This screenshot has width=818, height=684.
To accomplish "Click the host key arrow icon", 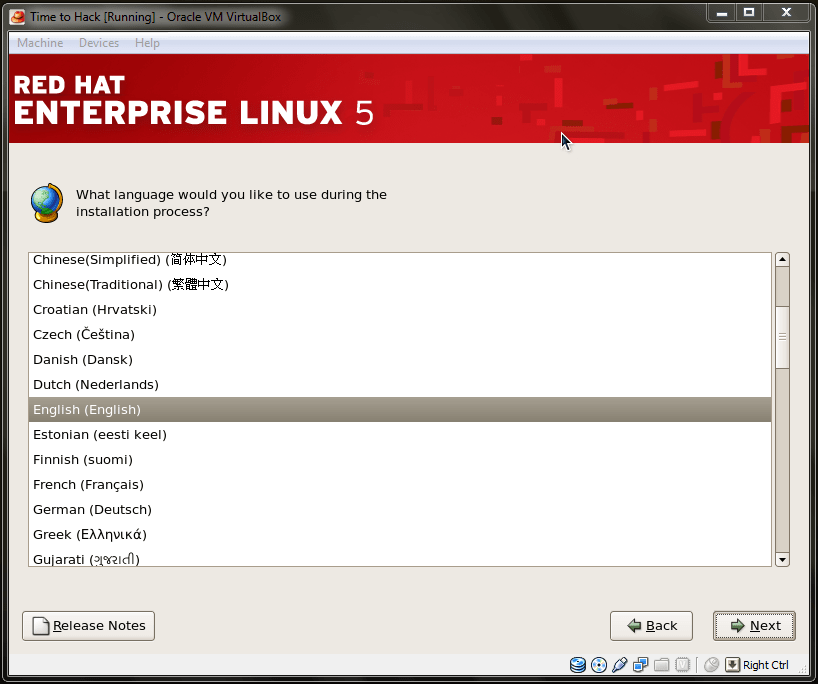I will point(732,665).
